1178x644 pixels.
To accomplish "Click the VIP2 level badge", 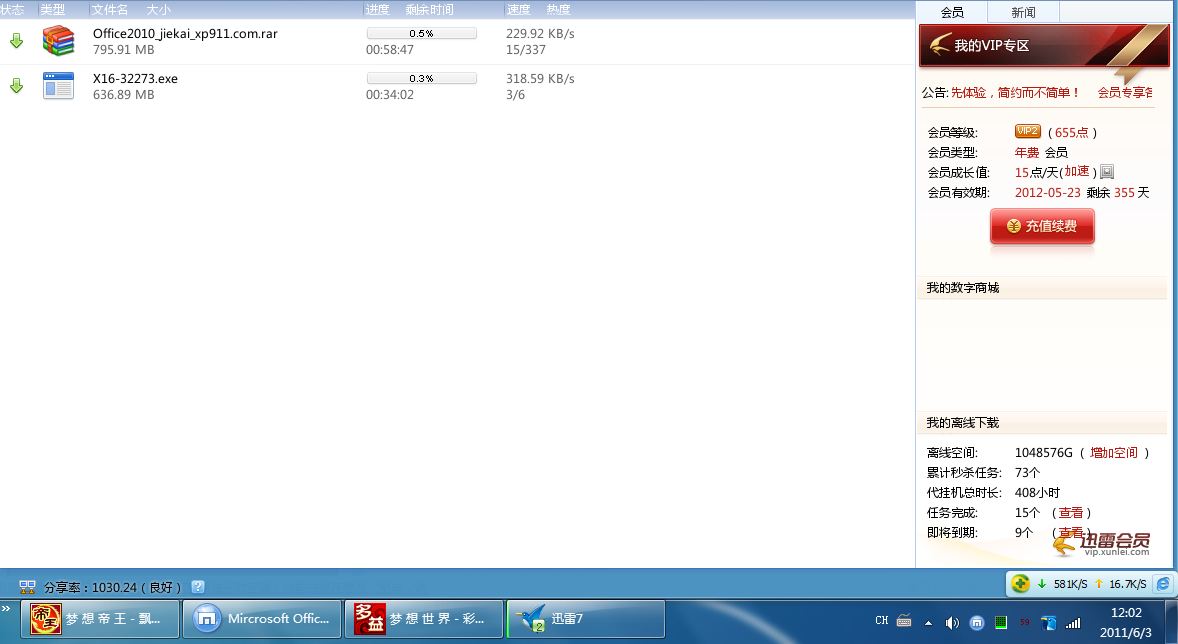I will (1027, 132).
